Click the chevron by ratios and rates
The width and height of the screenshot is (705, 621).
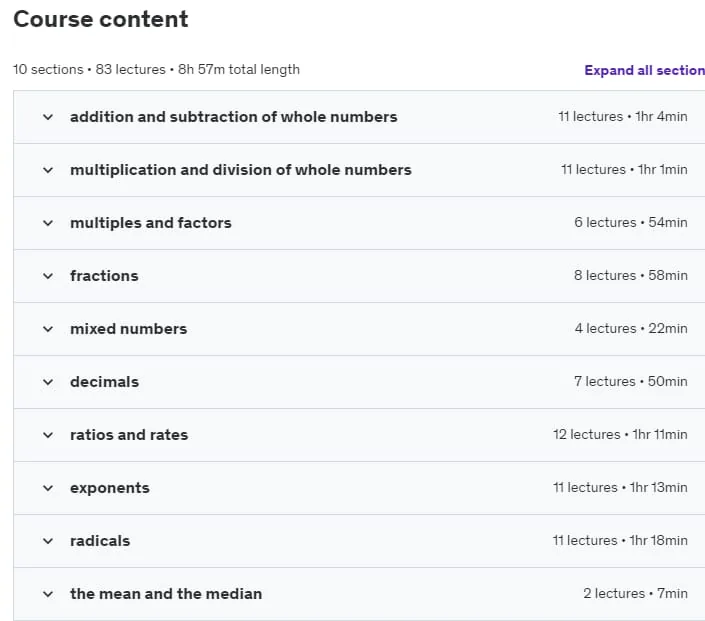[x=48, y=435]
